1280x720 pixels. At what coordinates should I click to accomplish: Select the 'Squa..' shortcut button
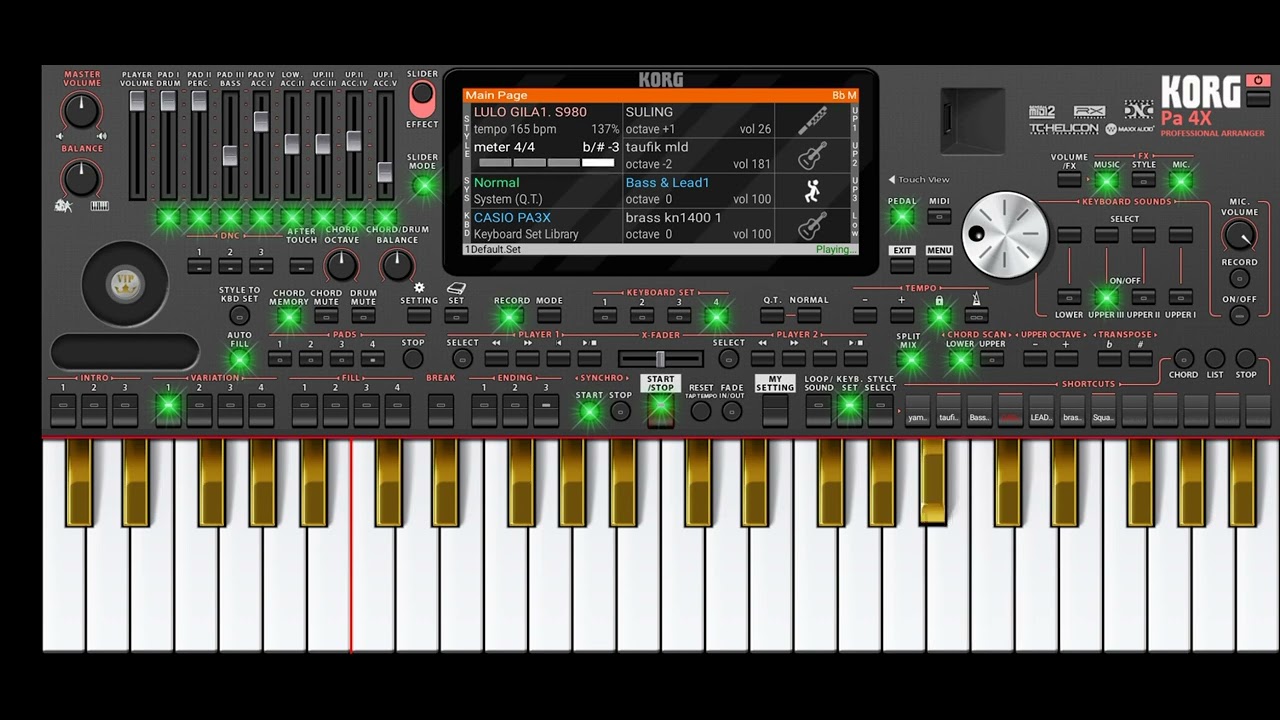(x=1103, y=411)
